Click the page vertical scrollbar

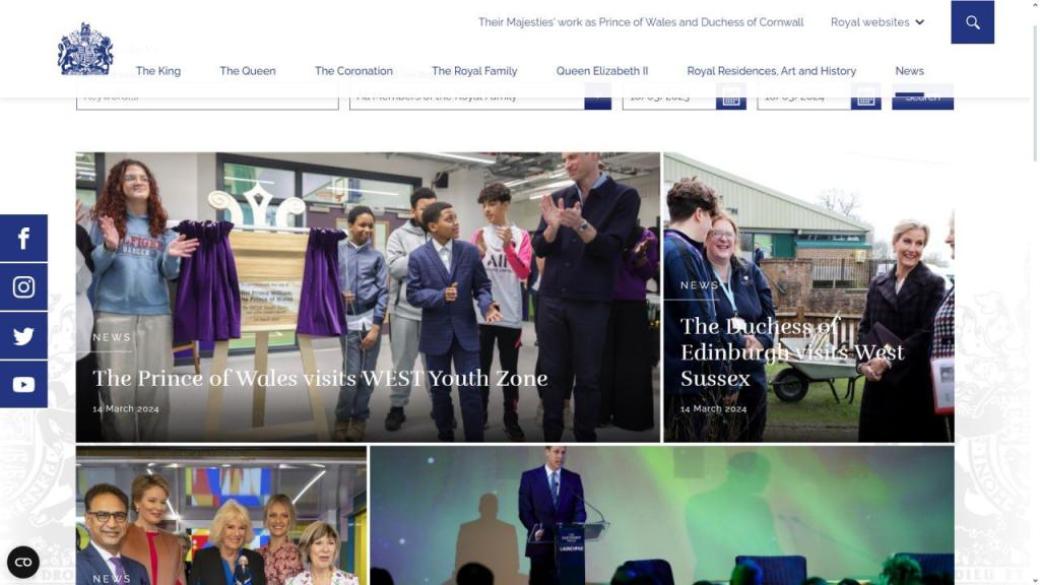pyautogui.click(x=1035, y=292)
